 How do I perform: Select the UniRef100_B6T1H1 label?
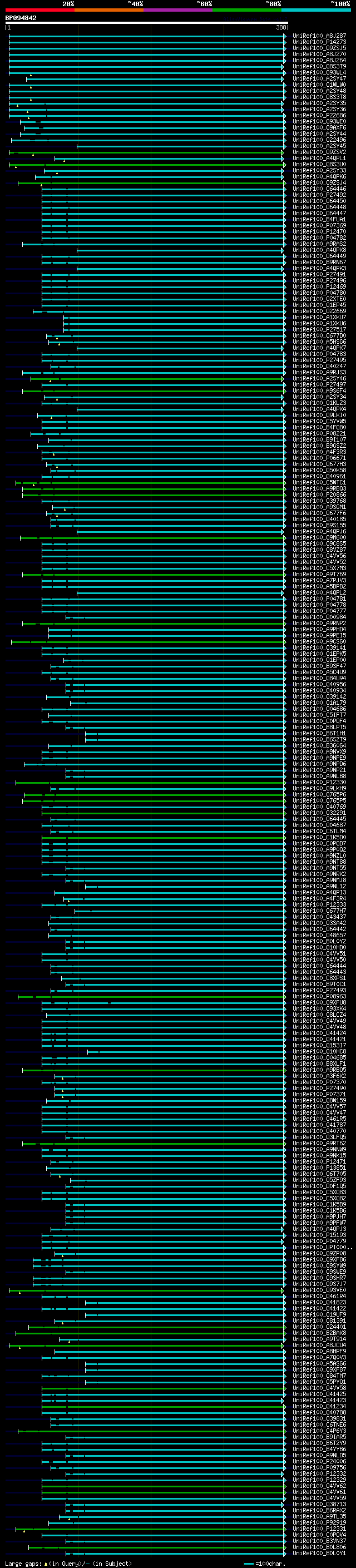pos(319,734)
